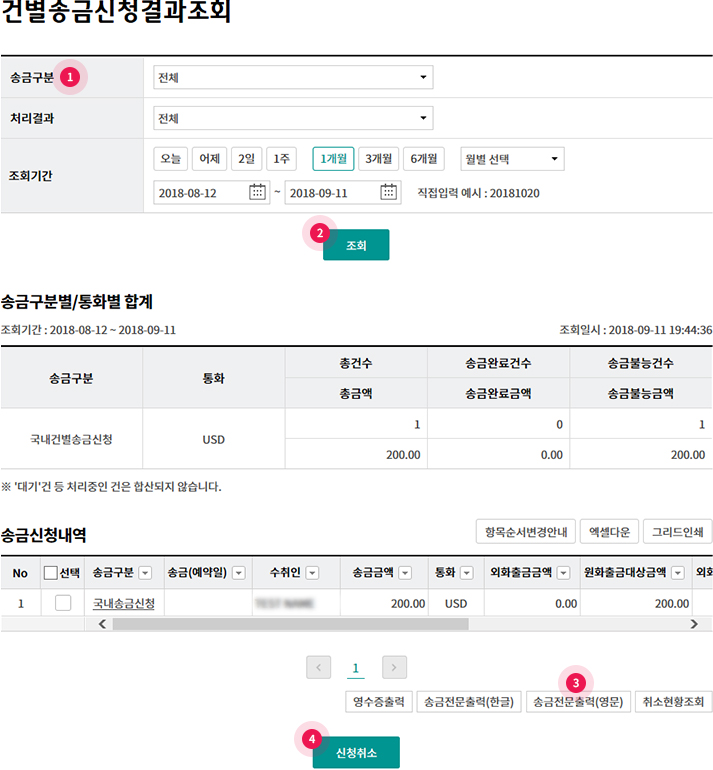713x770 pixels.
Task: Open the start date calendar picker
Action: 257,192
